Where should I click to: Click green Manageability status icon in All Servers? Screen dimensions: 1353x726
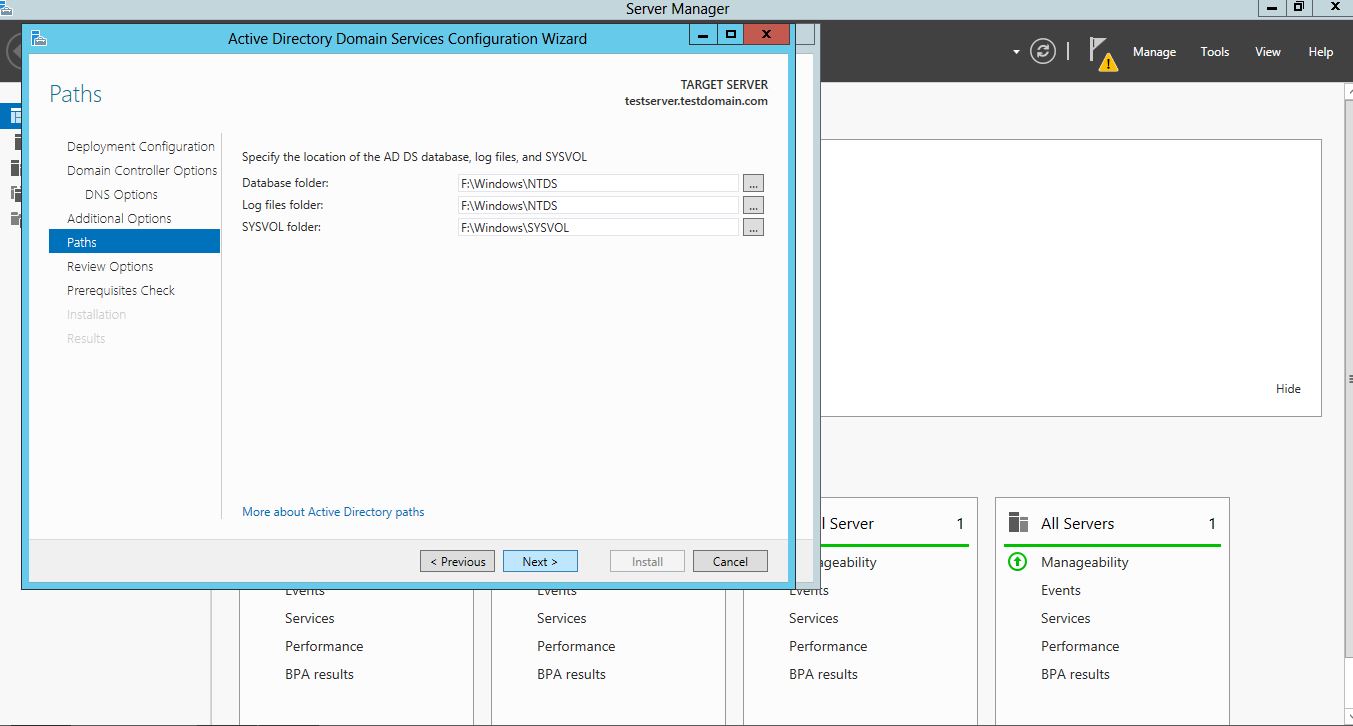click(1017, 562)
